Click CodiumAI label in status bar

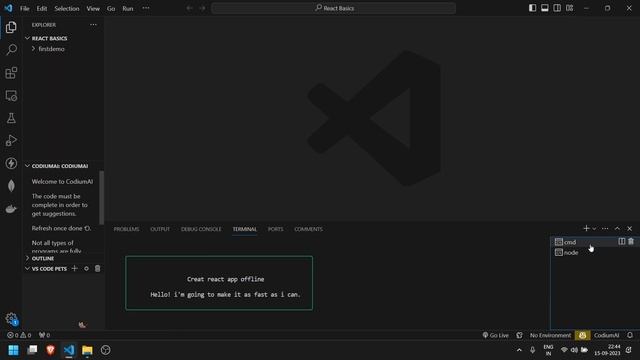(607, 335)
